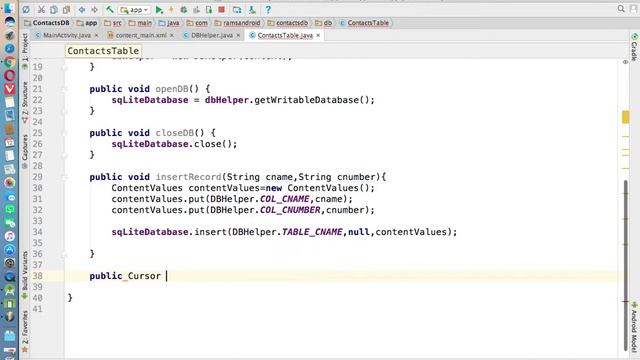
Task: Click the Profile app icon in the toolbar
Action: (196, 9)
